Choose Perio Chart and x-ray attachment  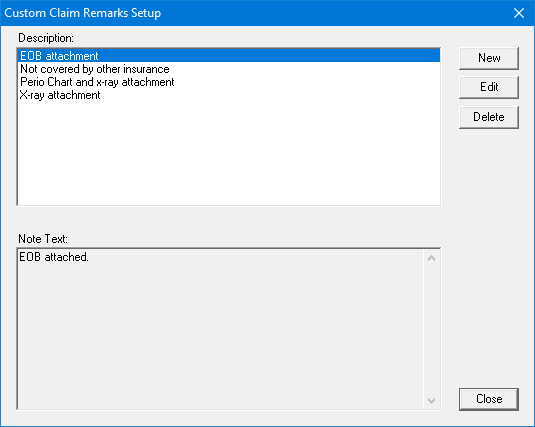pos(229,82)
